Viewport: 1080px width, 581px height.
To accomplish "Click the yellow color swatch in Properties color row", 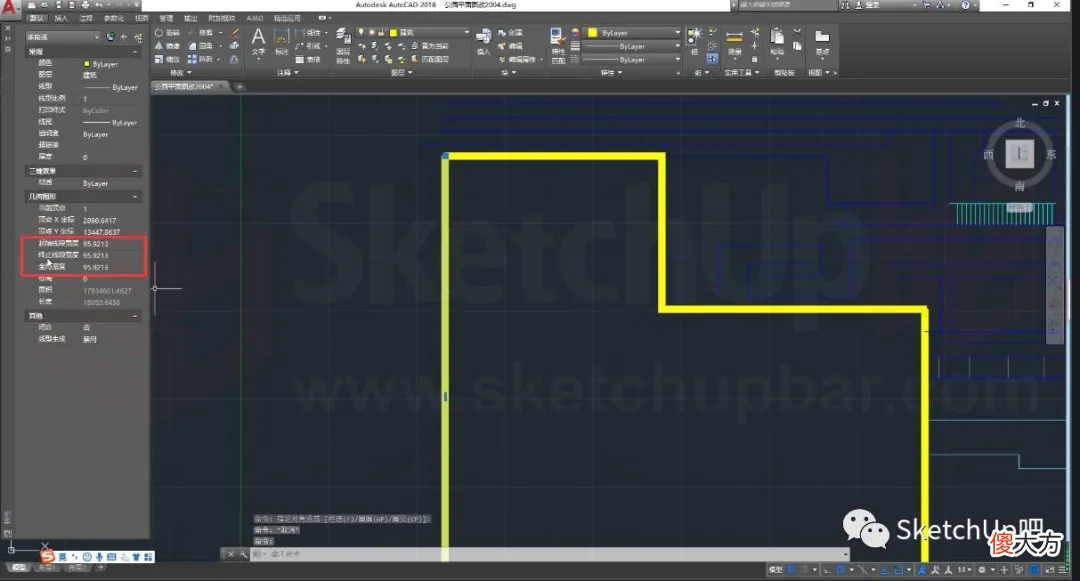I will (87, 64).
